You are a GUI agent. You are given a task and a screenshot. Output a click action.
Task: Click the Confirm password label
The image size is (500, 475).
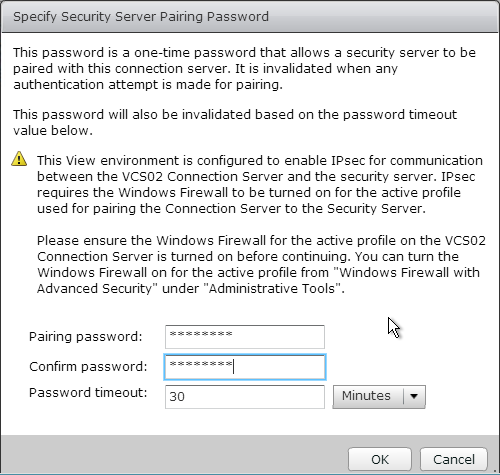tap(88, 367)
